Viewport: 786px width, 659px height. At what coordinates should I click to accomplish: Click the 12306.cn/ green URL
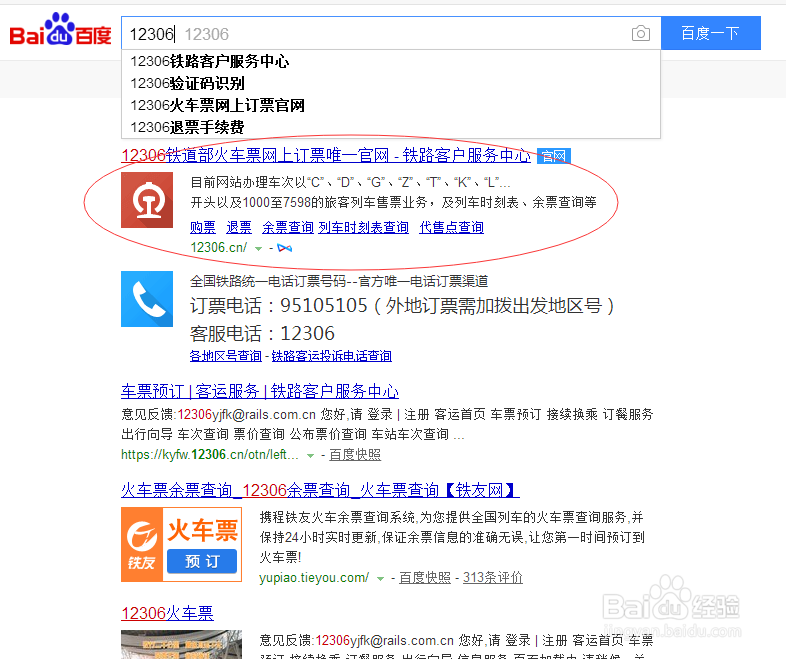pyautogui.click(x=219, y=248)
